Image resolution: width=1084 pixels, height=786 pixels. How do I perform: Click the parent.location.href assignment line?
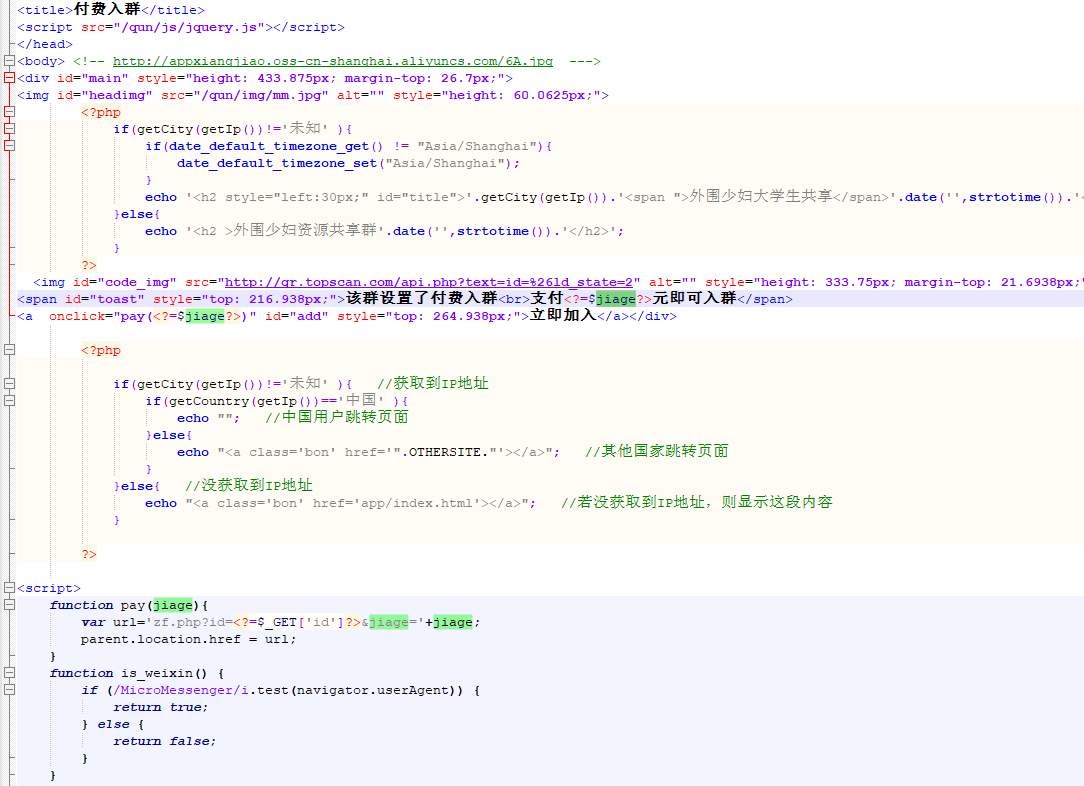[188, 639]
